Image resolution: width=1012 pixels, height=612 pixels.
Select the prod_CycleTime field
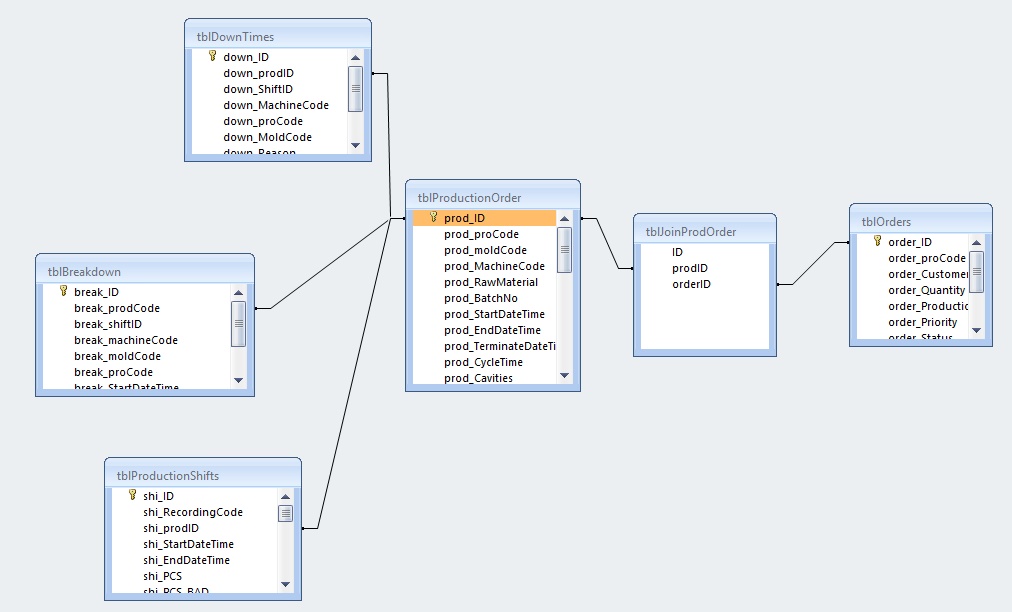pos(484,362)
